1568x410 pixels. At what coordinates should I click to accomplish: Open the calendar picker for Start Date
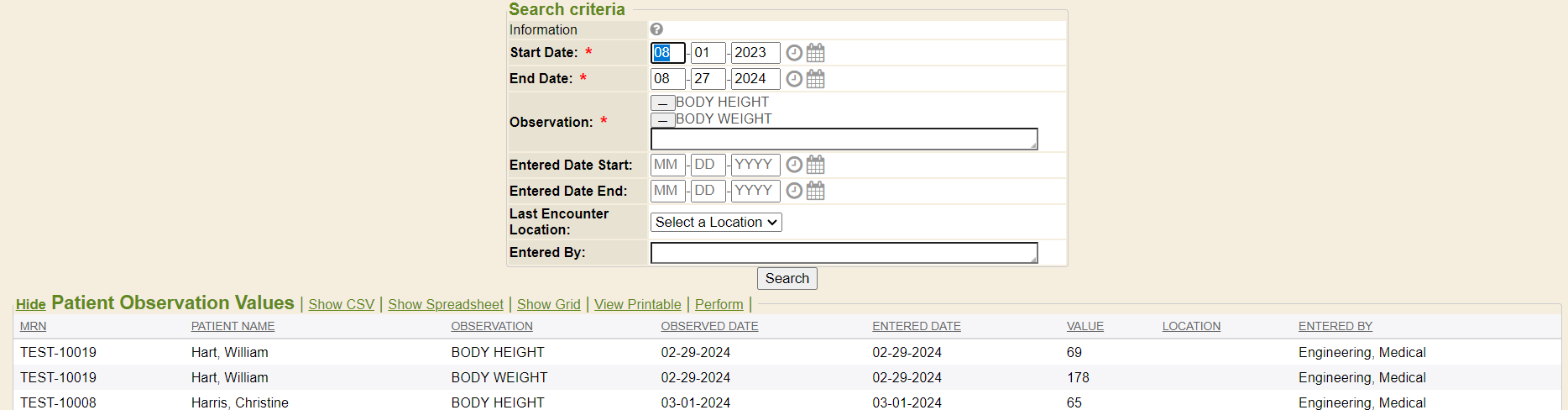(x=815, y=53)
